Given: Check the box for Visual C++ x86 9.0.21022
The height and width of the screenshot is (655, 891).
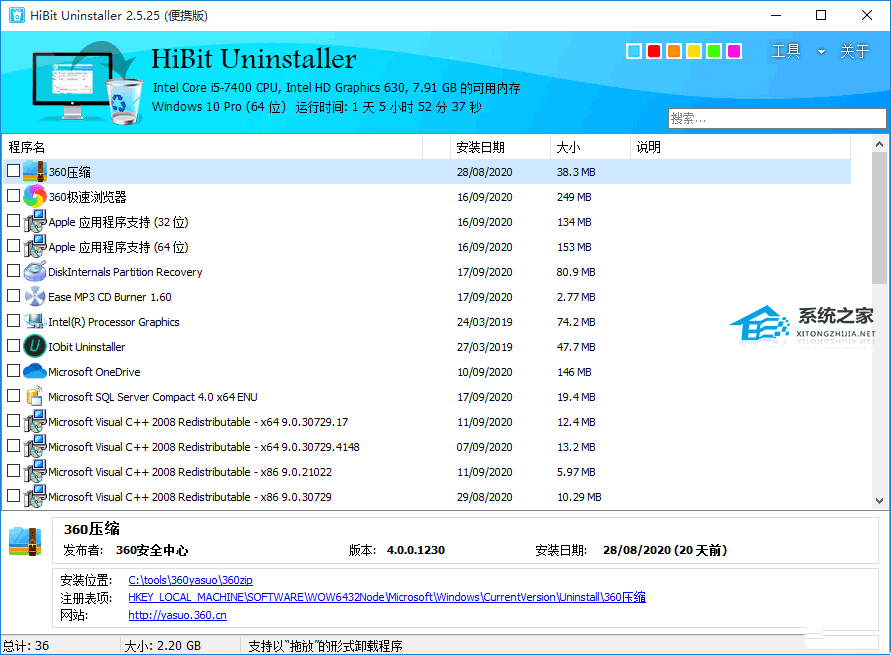Looking at the screenshot, I should pos(13,470).
